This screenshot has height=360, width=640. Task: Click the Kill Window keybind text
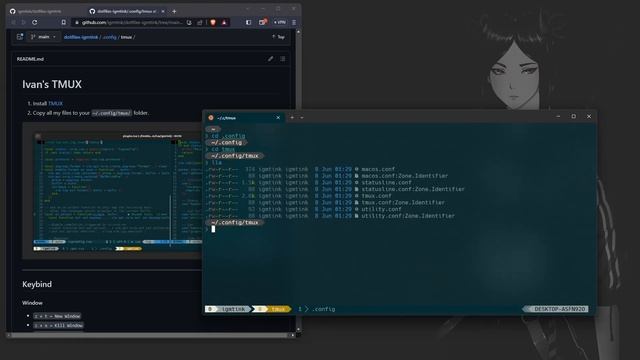click(58, 325)
